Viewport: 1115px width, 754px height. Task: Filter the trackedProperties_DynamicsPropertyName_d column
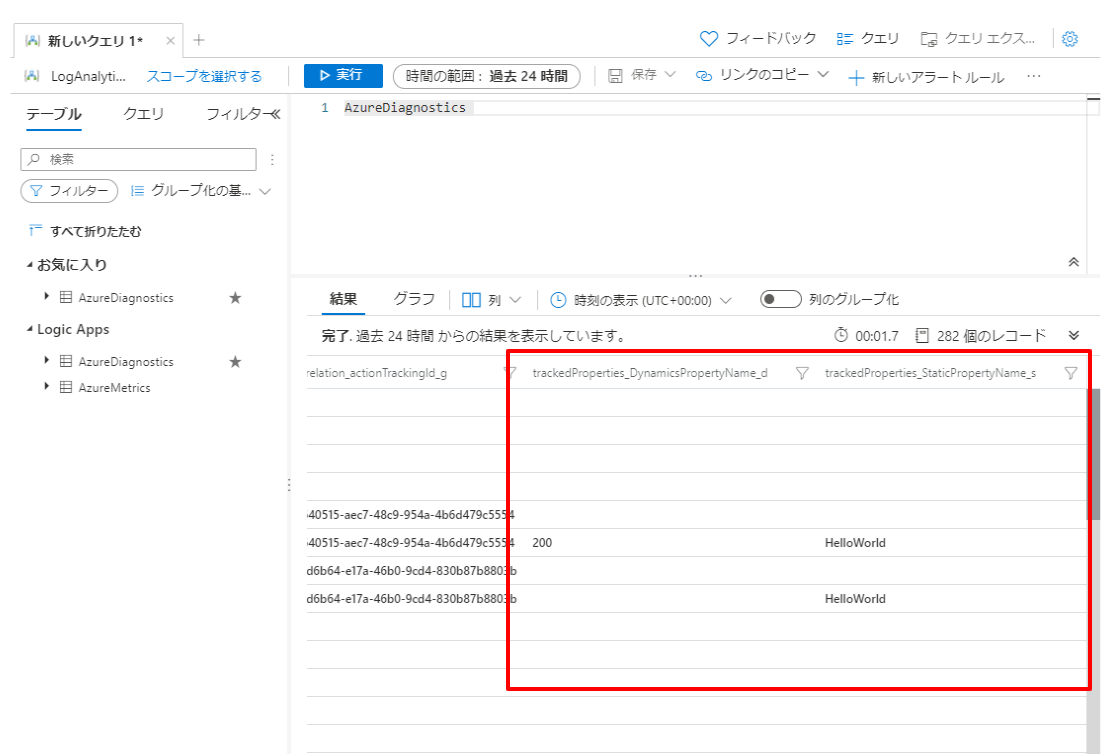point(802,373)
